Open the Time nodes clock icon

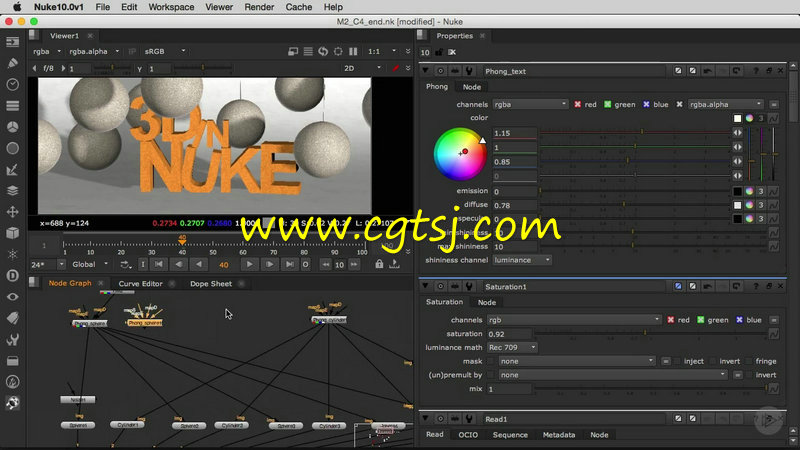click(x=13, y=84)
